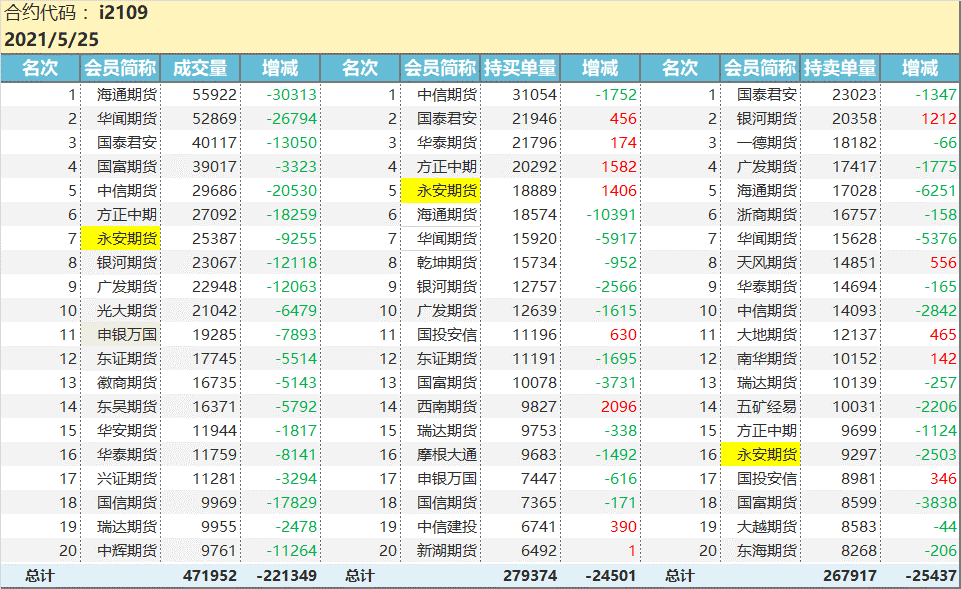Click the 增减 header right of 持卖单量

coord(920,68)
